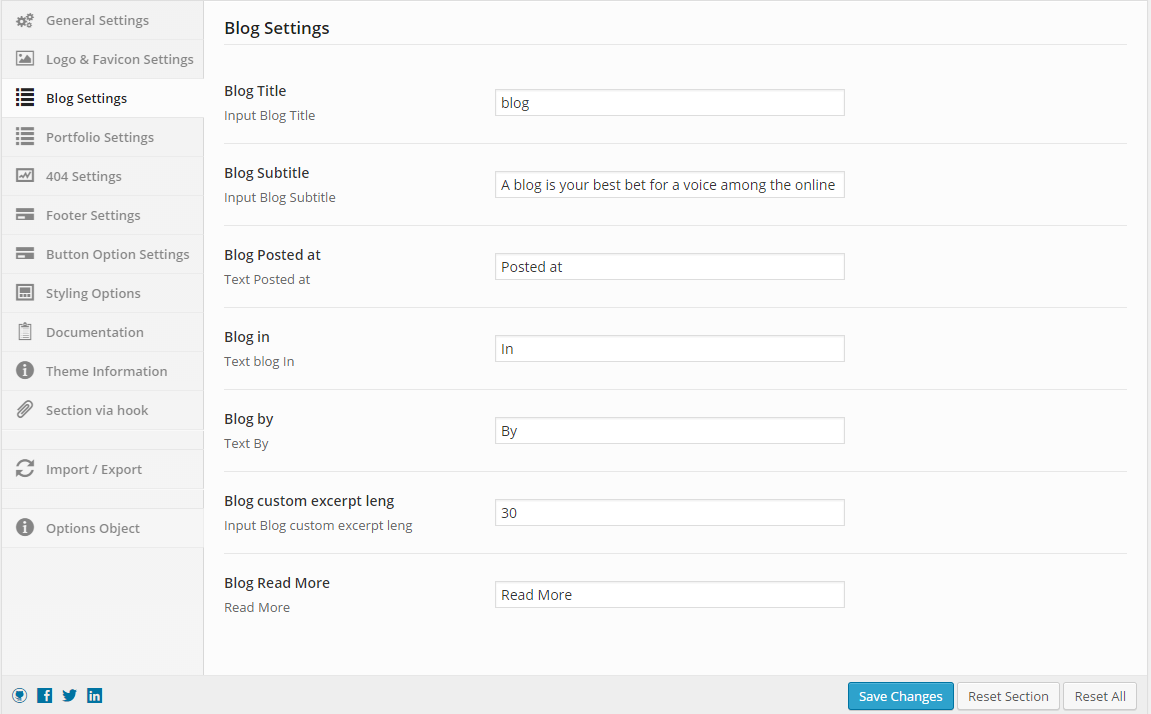This screenshot has width=1151, height=714.
Task: Click the GitHub icon in footer
Action: click(20, 696)
